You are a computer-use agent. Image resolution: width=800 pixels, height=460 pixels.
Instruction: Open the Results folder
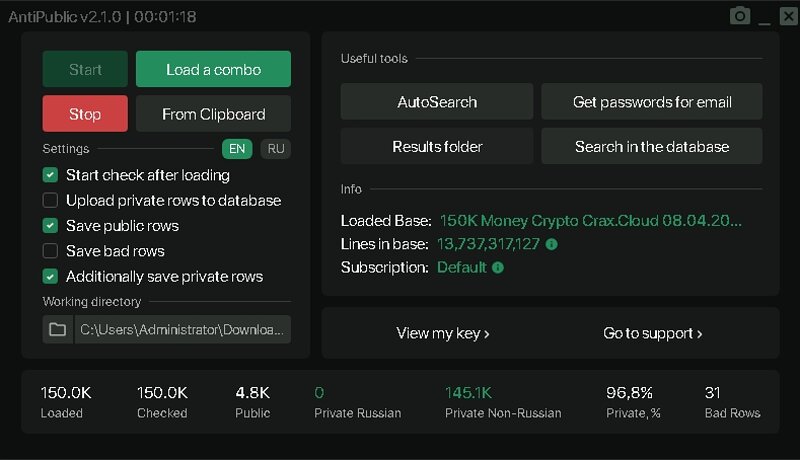437,146
